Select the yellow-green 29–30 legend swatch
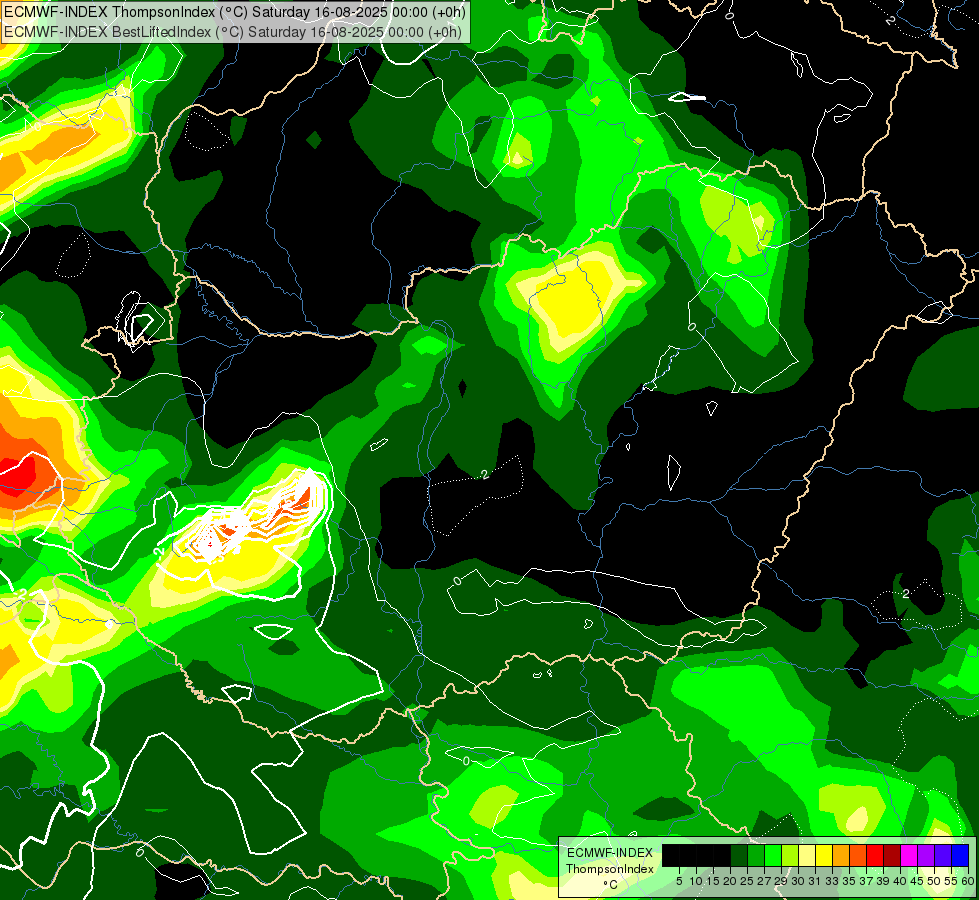Screen dimensions: 979x900 [790, 855]
